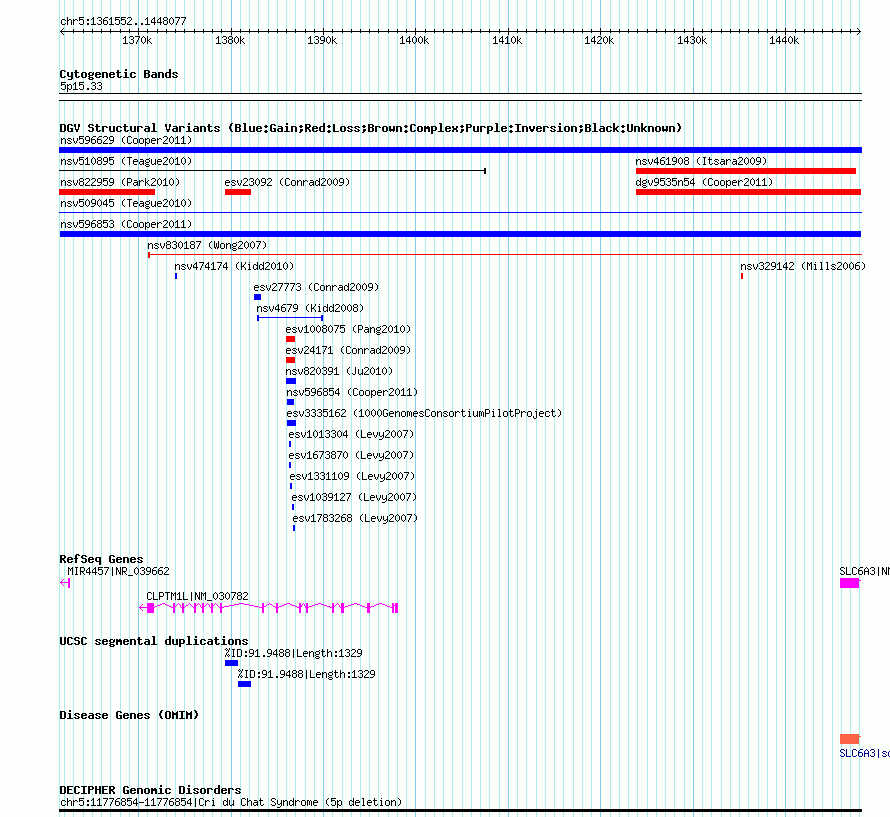Click the red nsv461908 loss bar

coord(746,171)
